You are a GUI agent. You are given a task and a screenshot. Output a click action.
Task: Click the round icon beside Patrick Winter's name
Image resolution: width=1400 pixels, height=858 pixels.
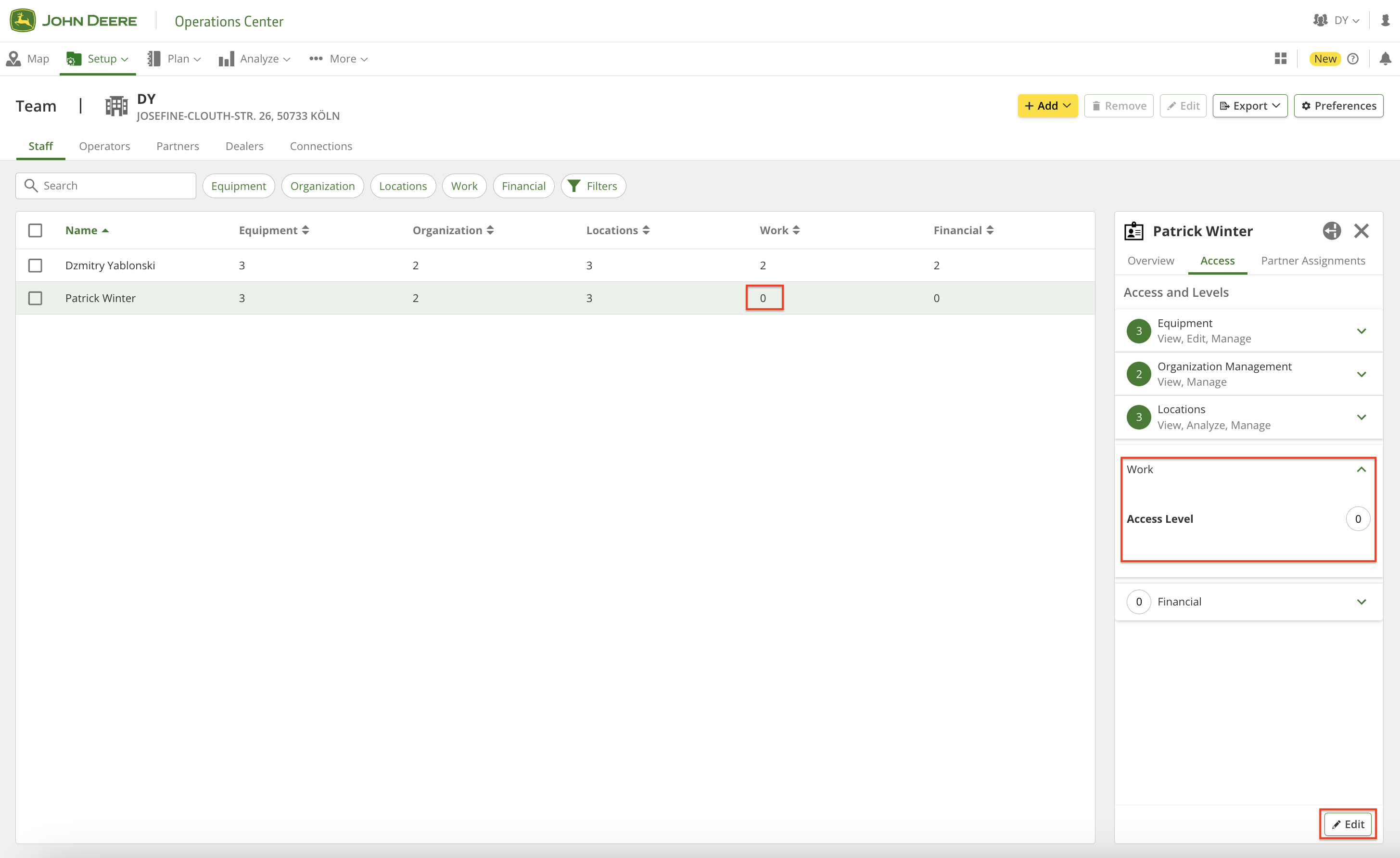1331,230
